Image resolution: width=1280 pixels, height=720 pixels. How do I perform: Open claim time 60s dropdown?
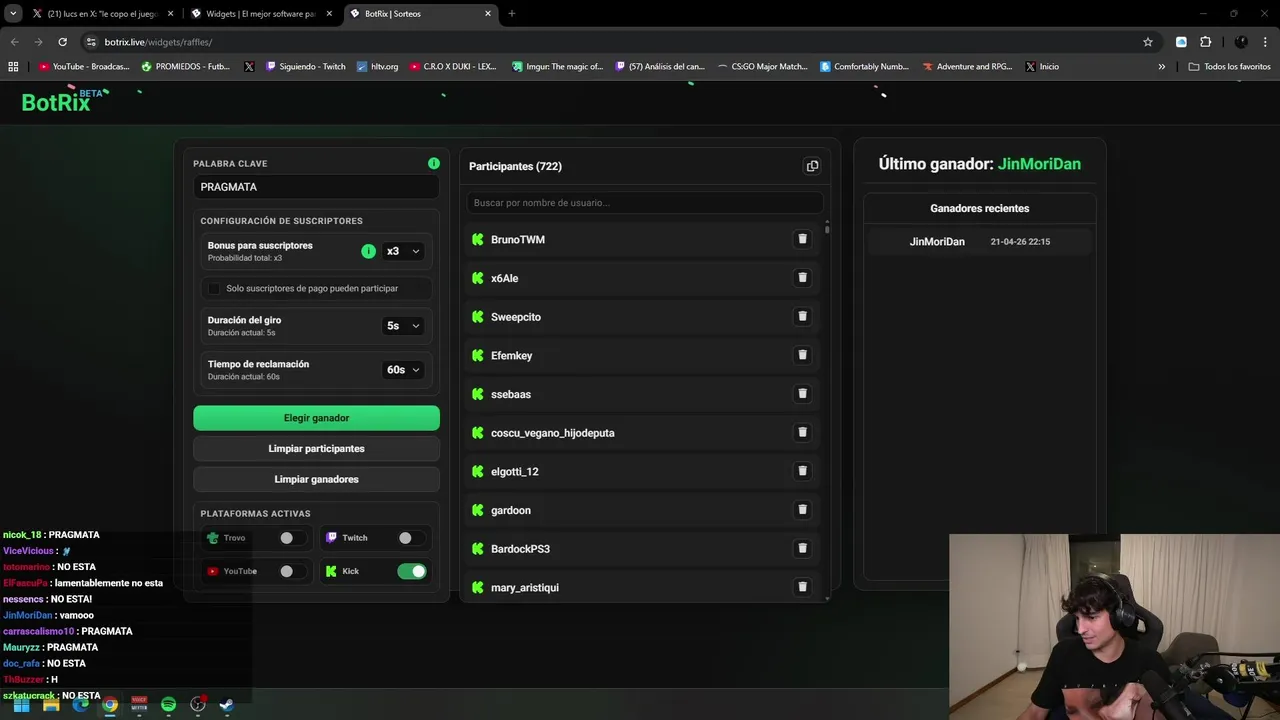point(403,370)
